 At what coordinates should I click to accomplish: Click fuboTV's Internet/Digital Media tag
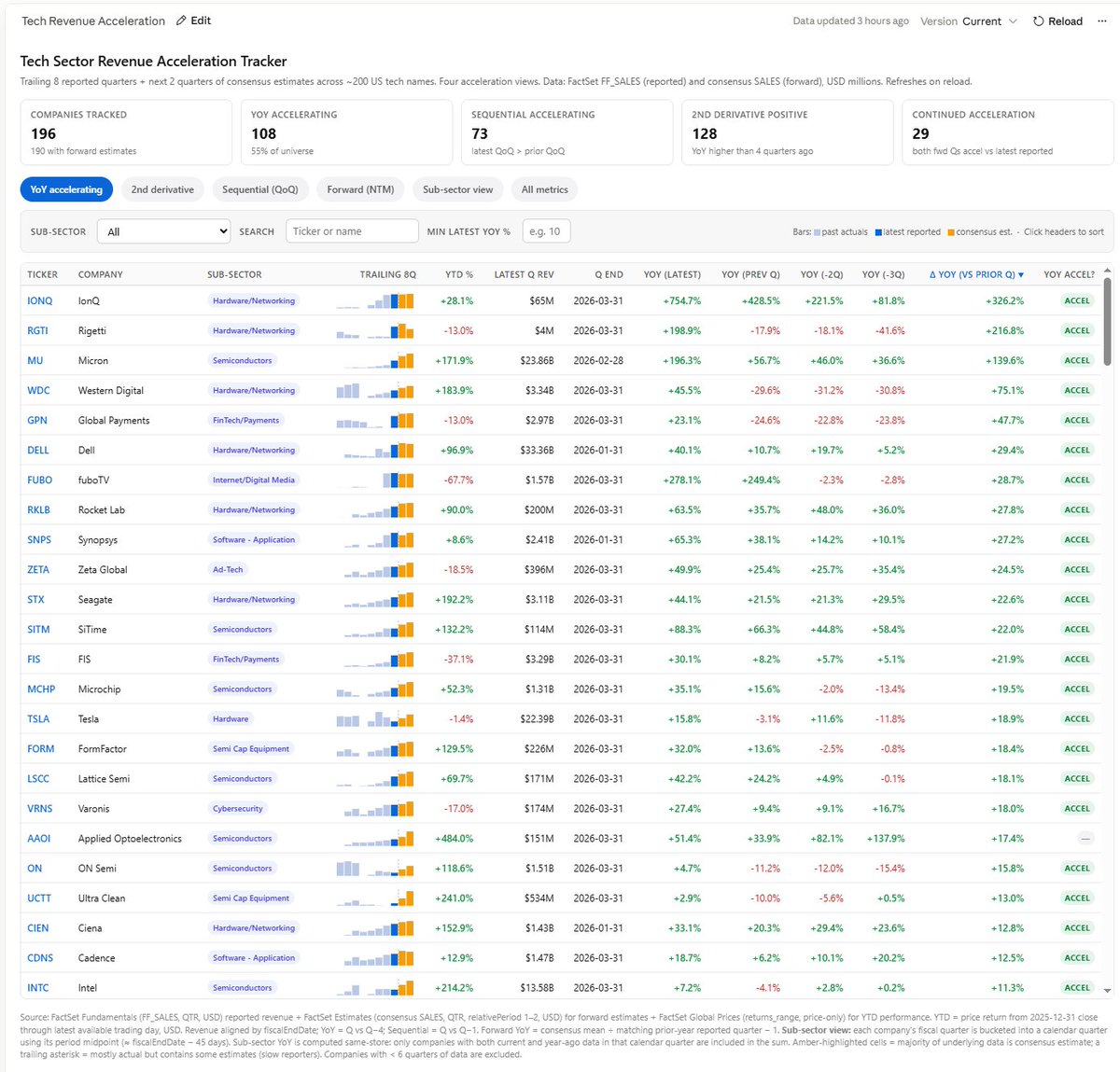253,480
